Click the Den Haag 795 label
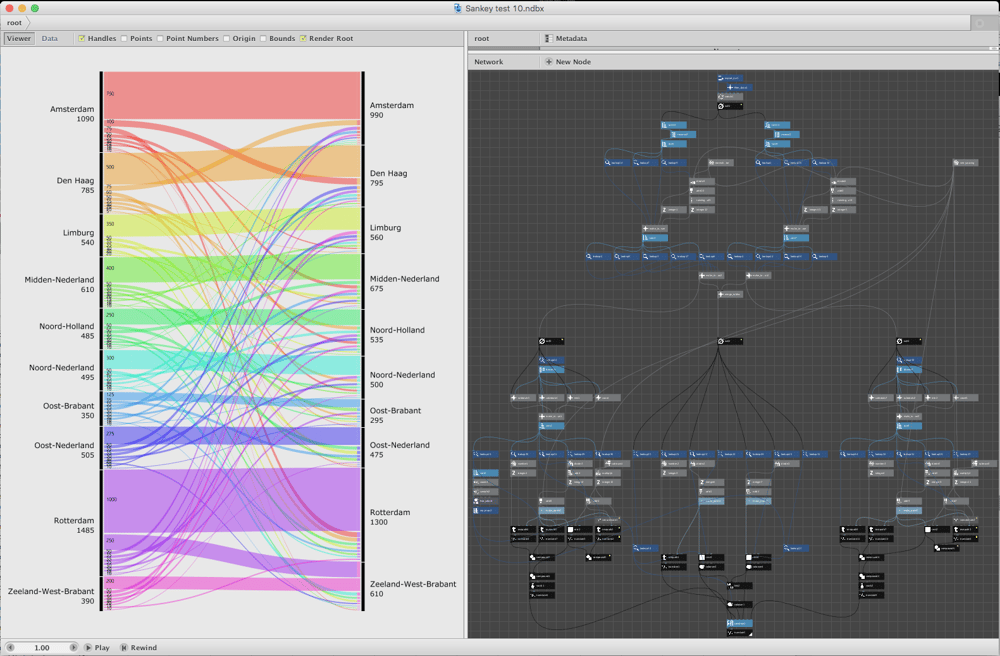This screenshot has height=656, width=1000. coord(388,178)
